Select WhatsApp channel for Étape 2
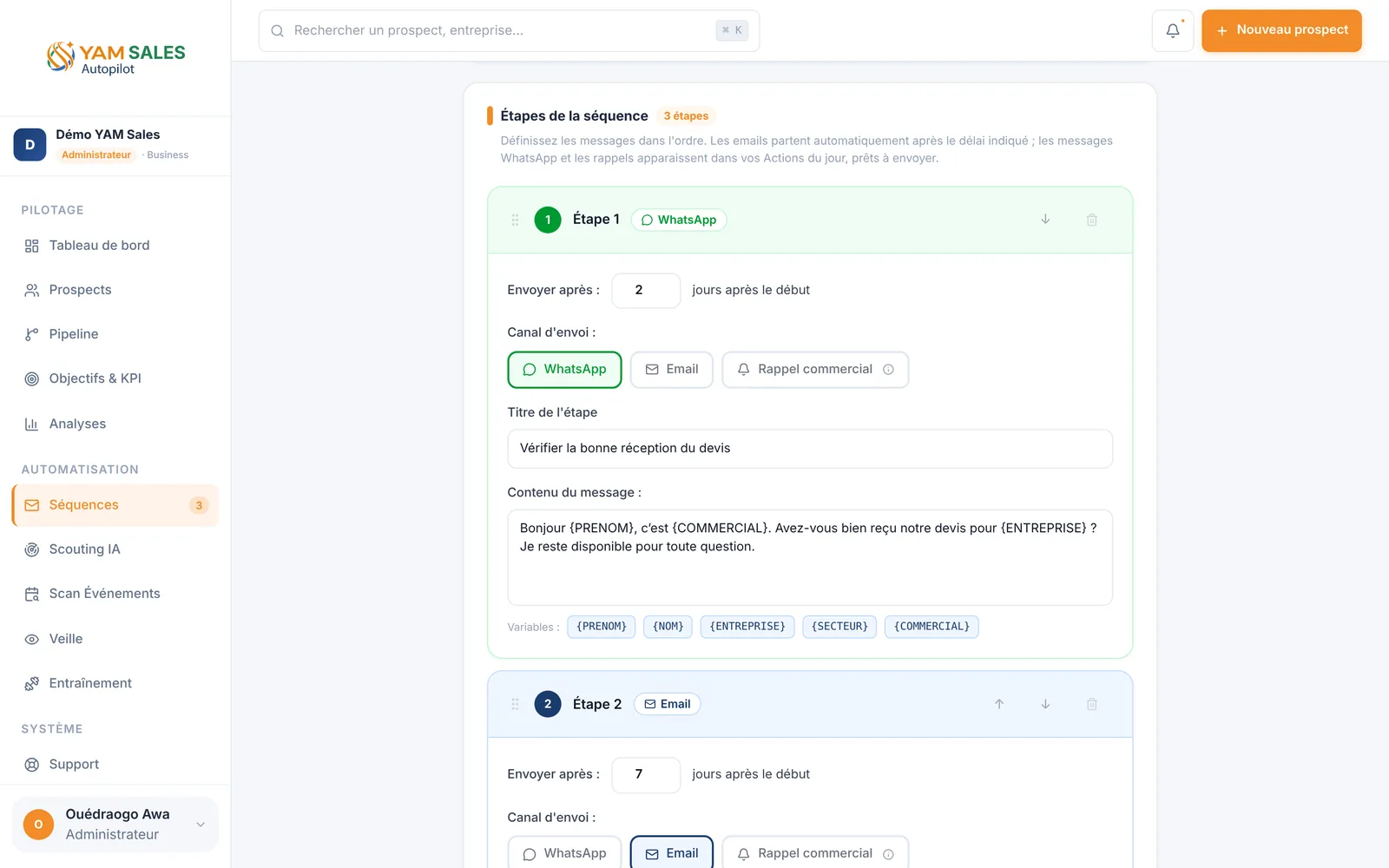The width and height of the screenshot is (1389, 868). 564,853
